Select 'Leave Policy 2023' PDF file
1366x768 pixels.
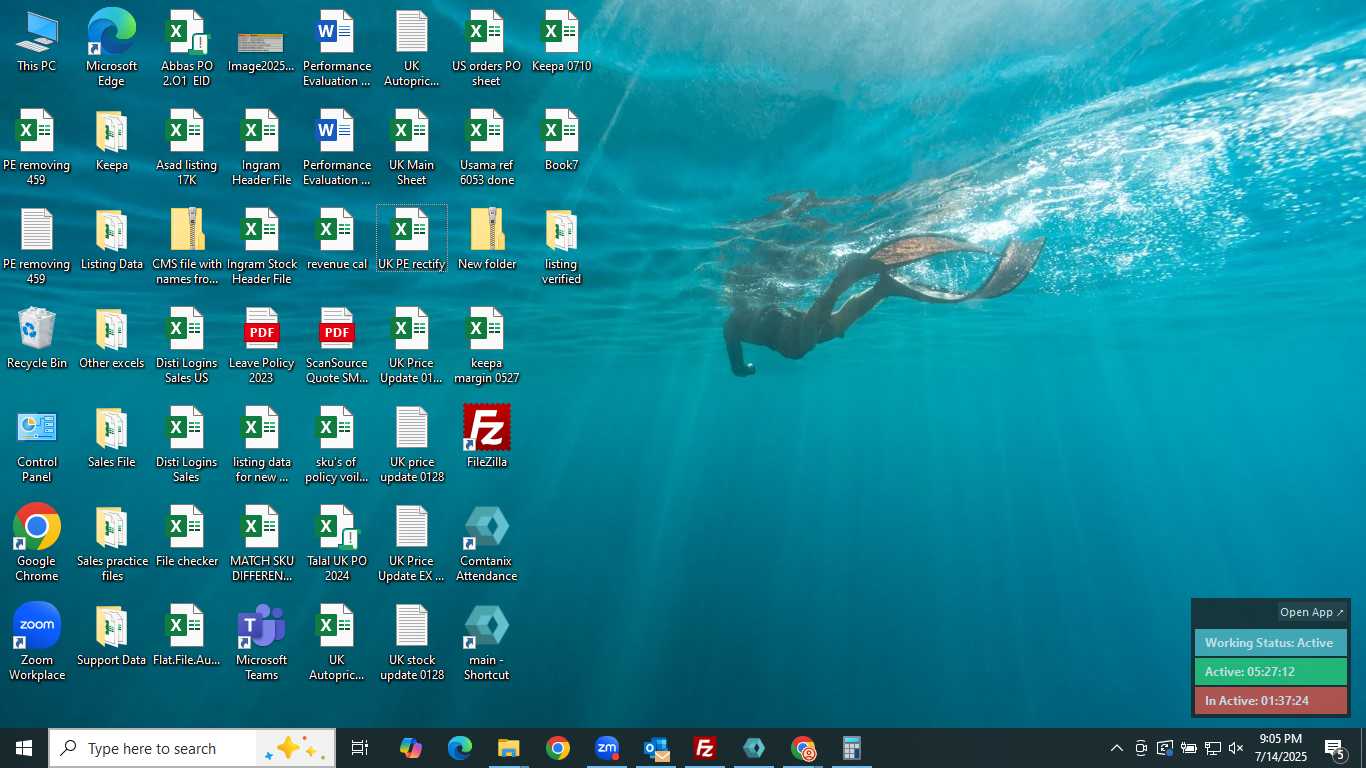click(262, 346)
